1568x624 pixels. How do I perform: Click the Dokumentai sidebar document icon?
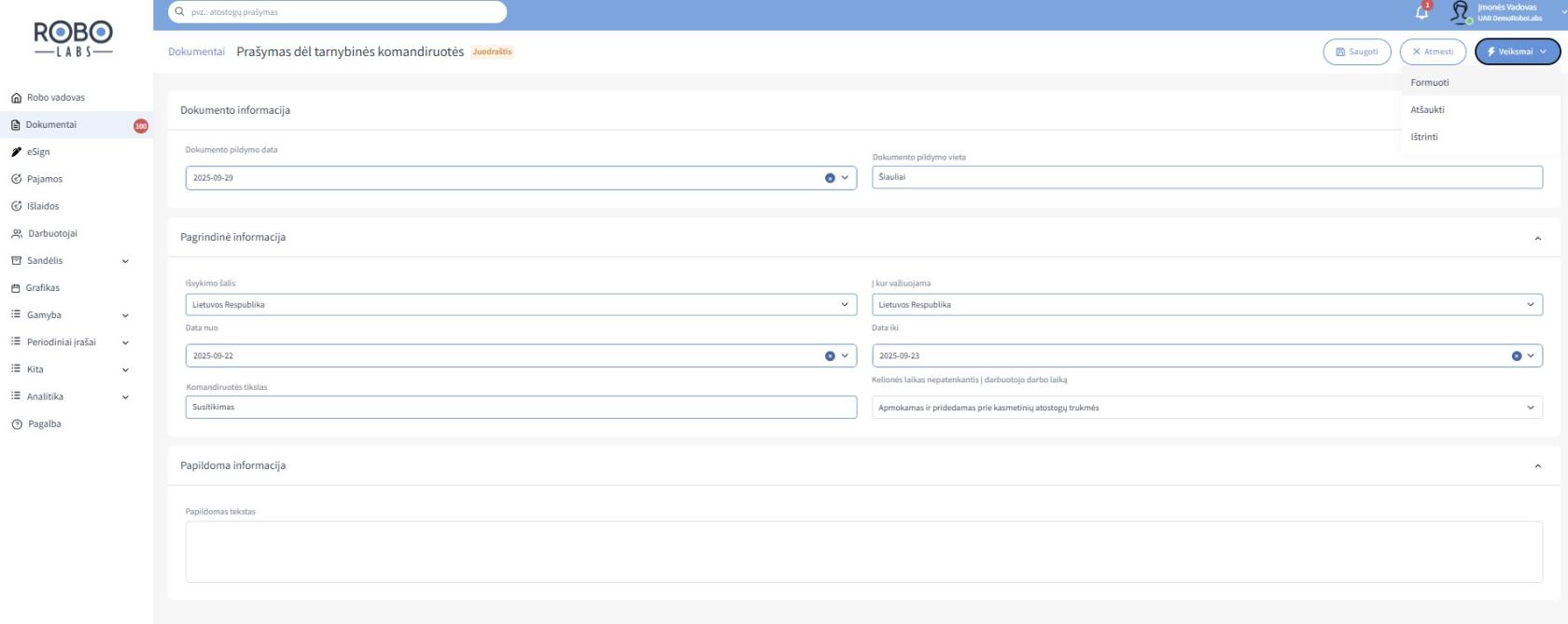click(15, 124)
